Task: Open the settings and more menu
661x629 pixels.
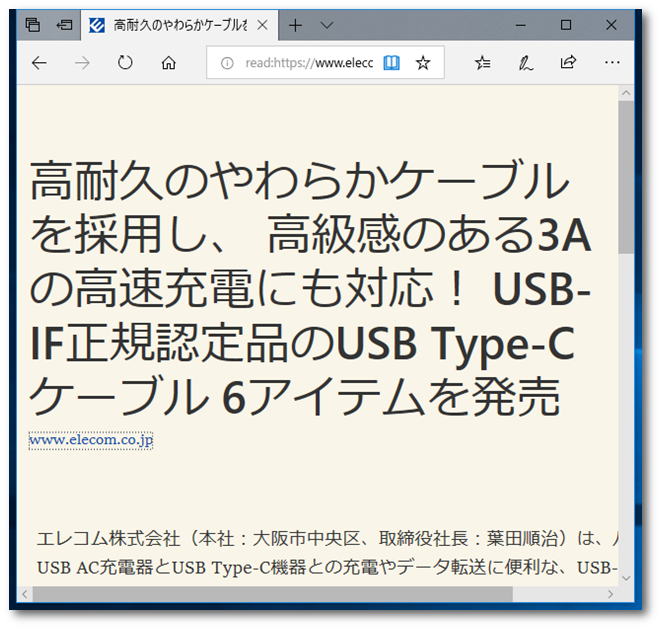Action: coord(612,63)
